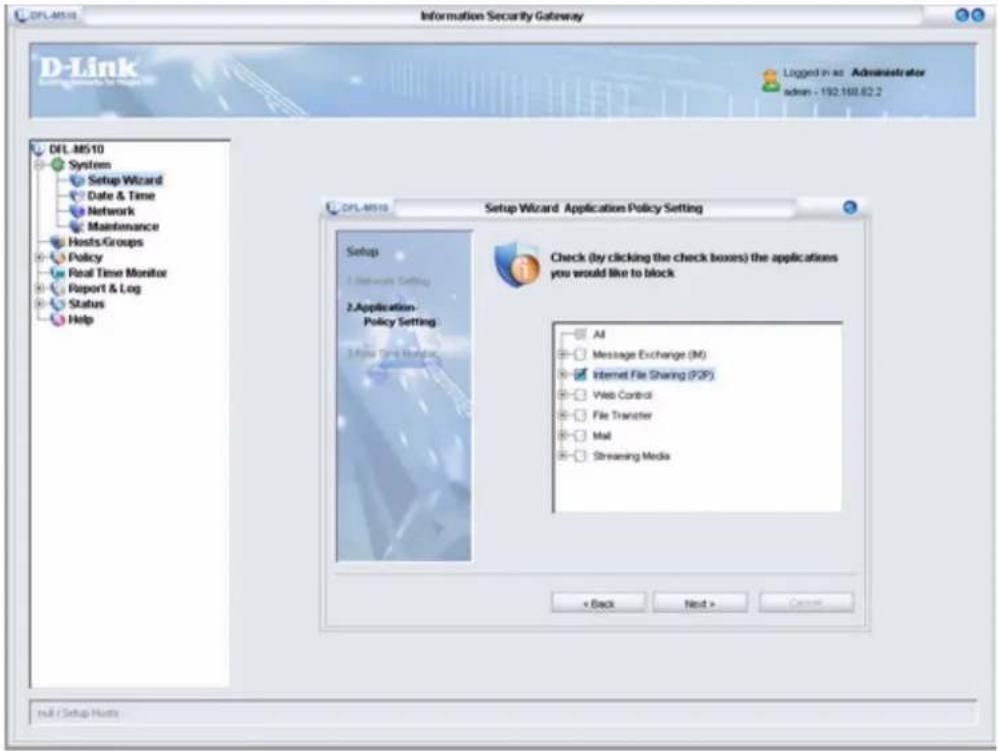
Task: Click the status bar path text
Action: click(78, 713)
